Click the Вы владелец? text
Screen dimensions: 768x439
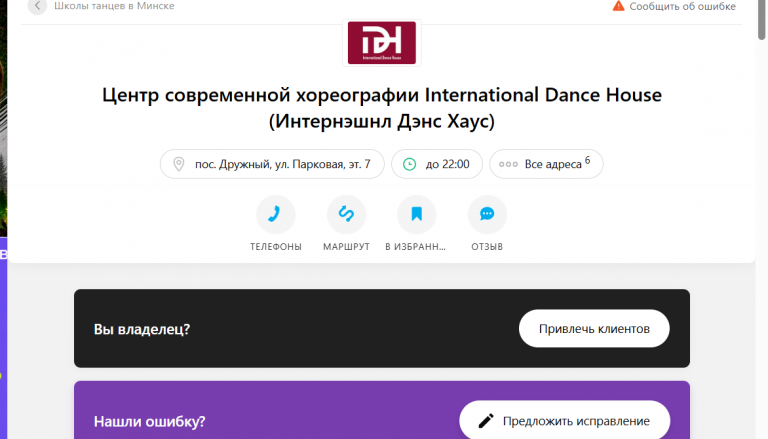point(142,329)
